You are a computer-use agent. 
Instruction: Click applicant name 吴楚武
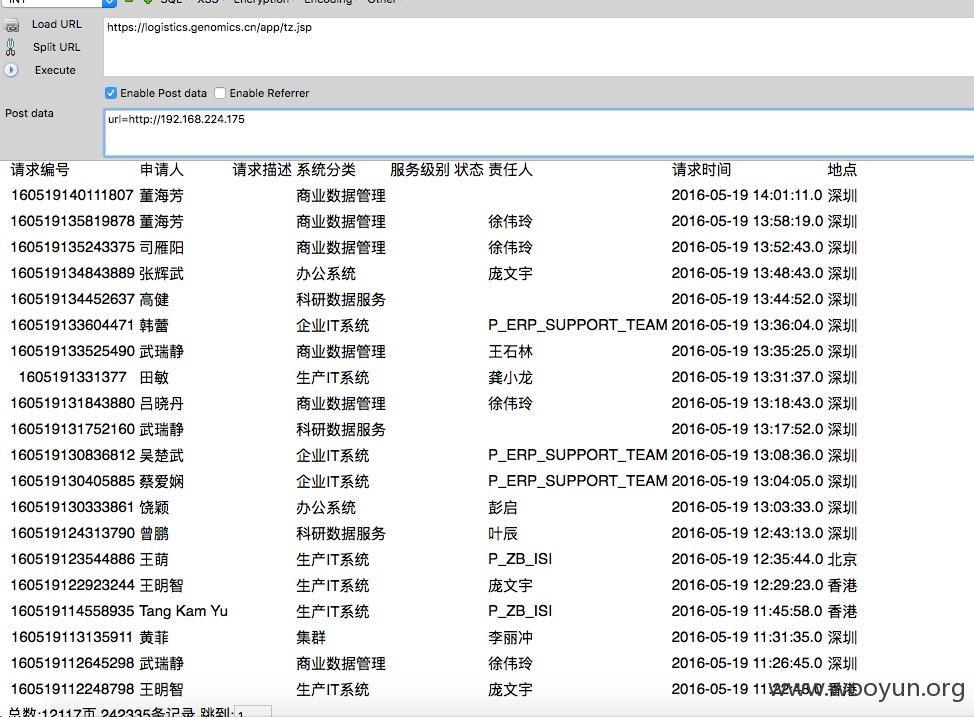coord(162,455)
